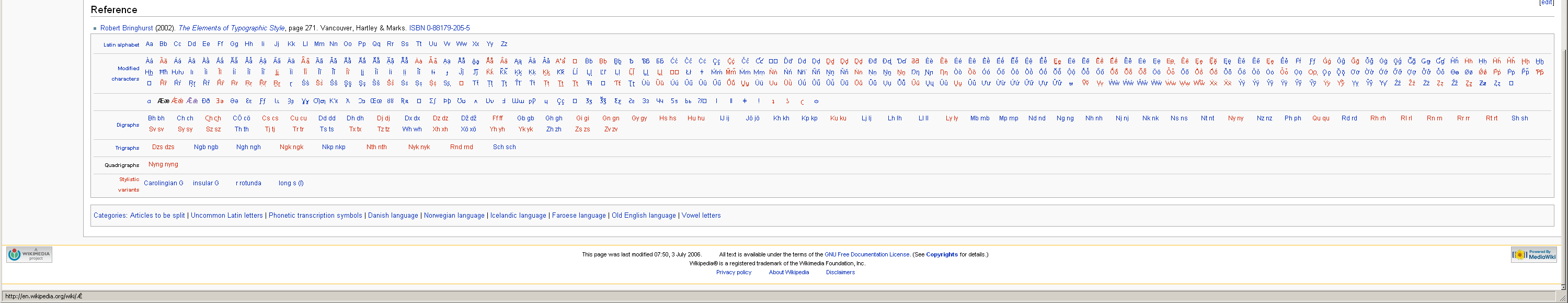This screenshot has width=1568, height=303.
Task: Open the Nyng nyng quadrigraph link
Action: pyautogui.click(x=163, y=164)
